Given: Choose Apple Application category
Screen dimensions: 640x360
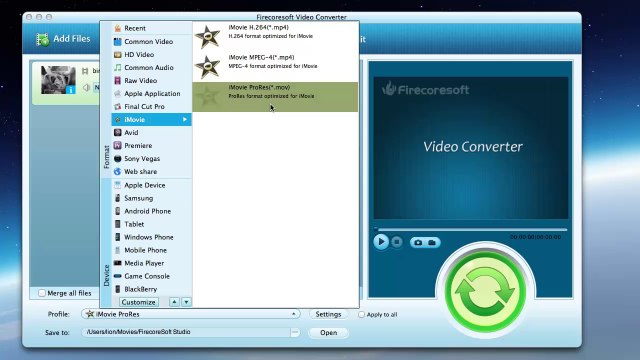Looking at the screenshot, I should pyautogui.click(x=151, y=93).
